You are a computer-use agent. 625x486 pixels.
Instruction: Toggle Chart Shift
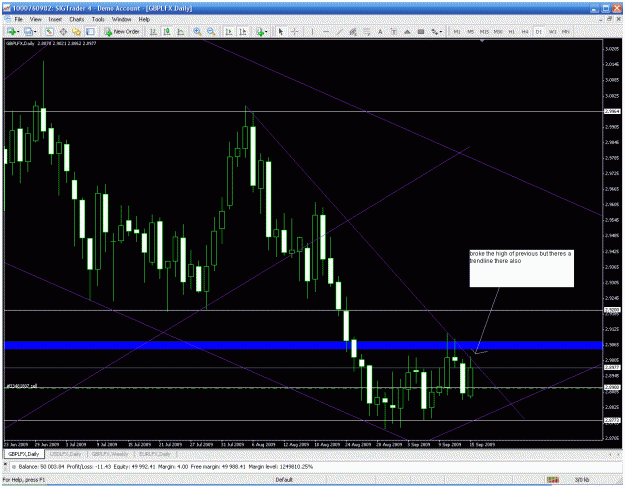coord(242,31)
